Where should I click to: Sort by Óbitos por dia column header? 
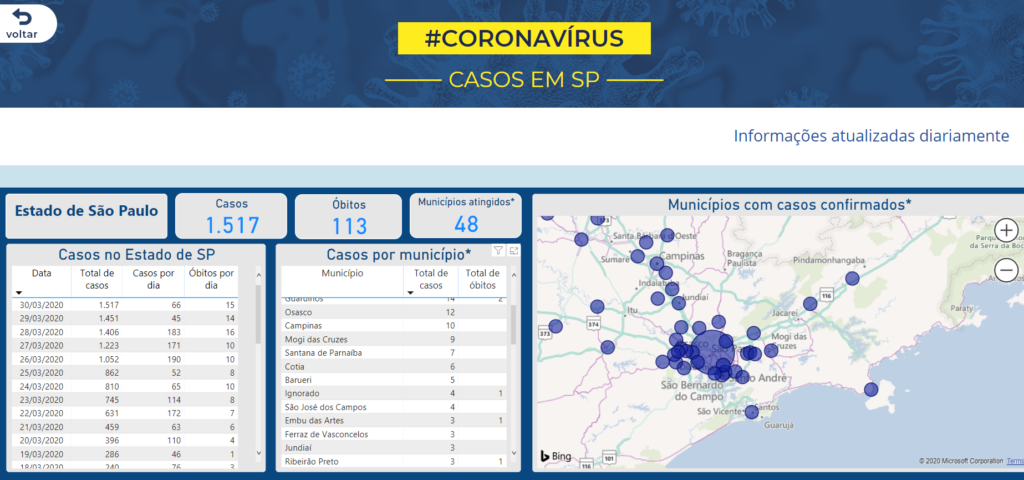coord(211,279)
